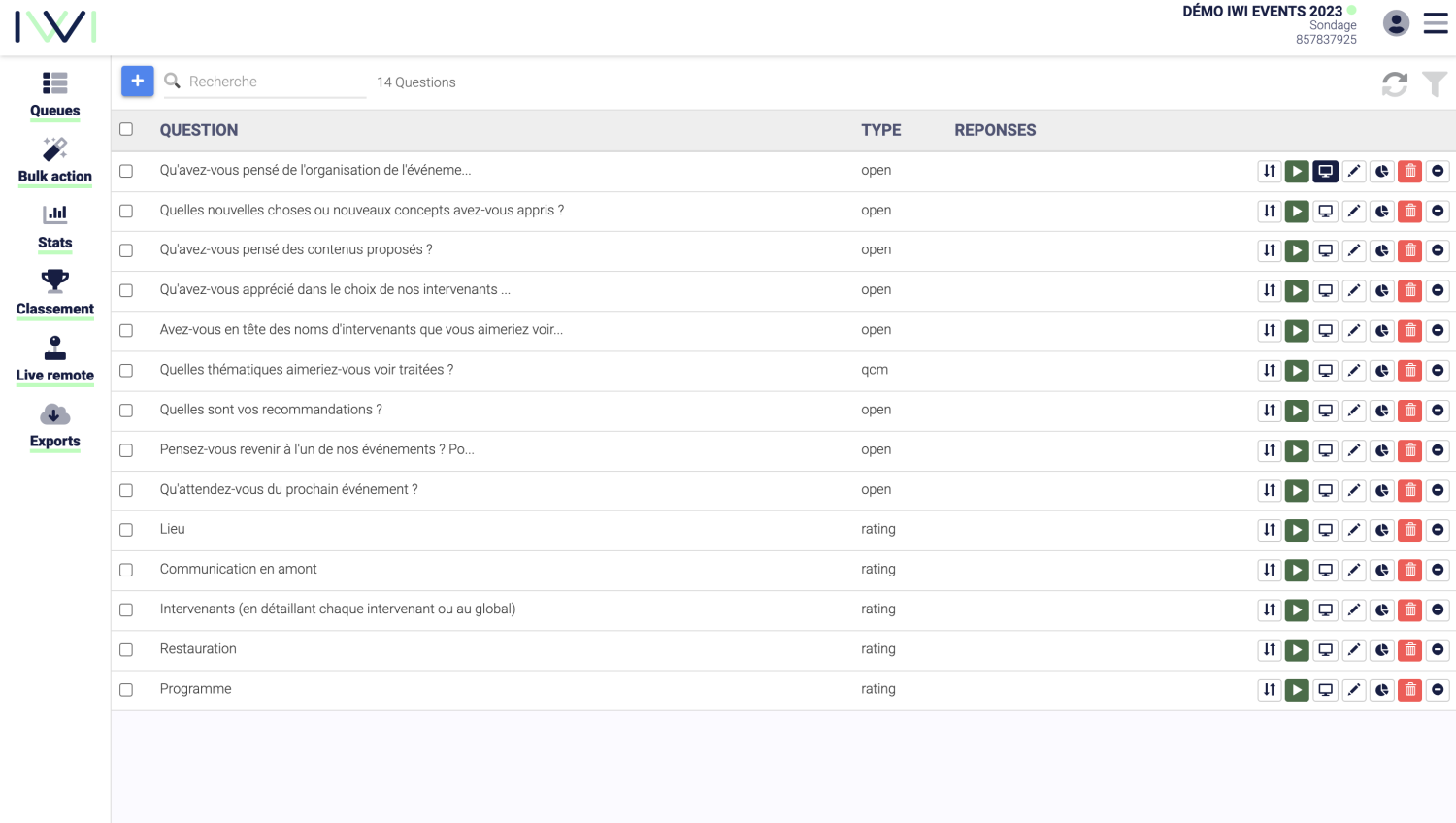Toggle the select-all checkbox in header
This screenshot has height=823, width=1456.
[126, 129]
